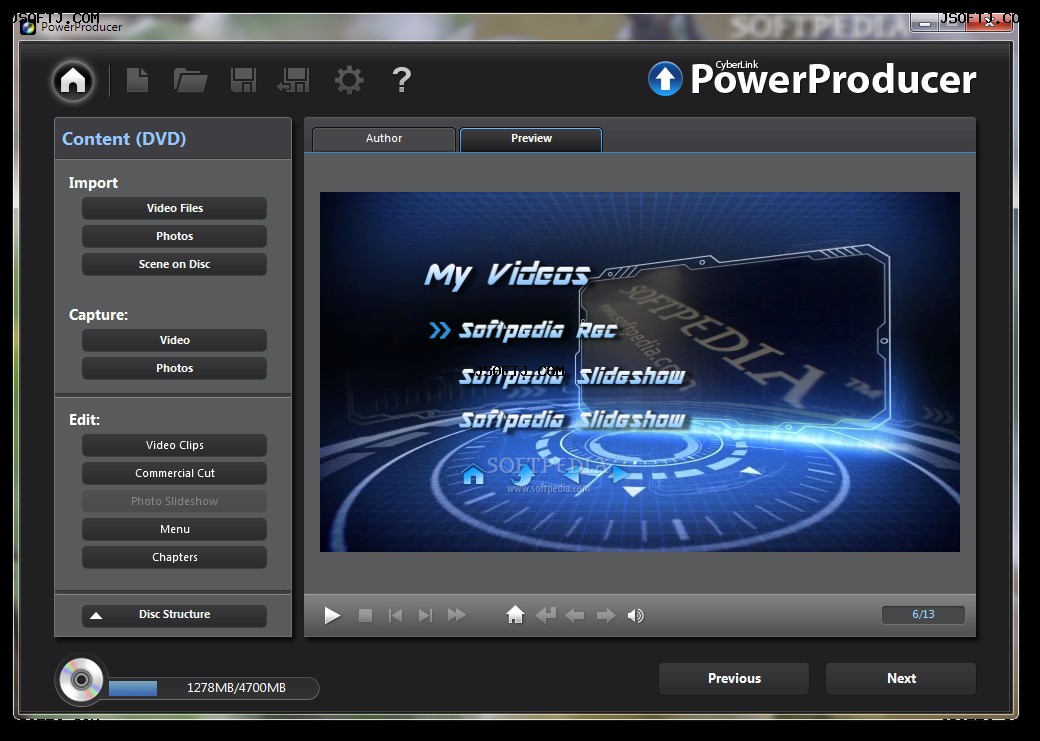Viewport: 1040px width, 741px height.
Task: Open the Chapters editor
Action: click(174, 557)
